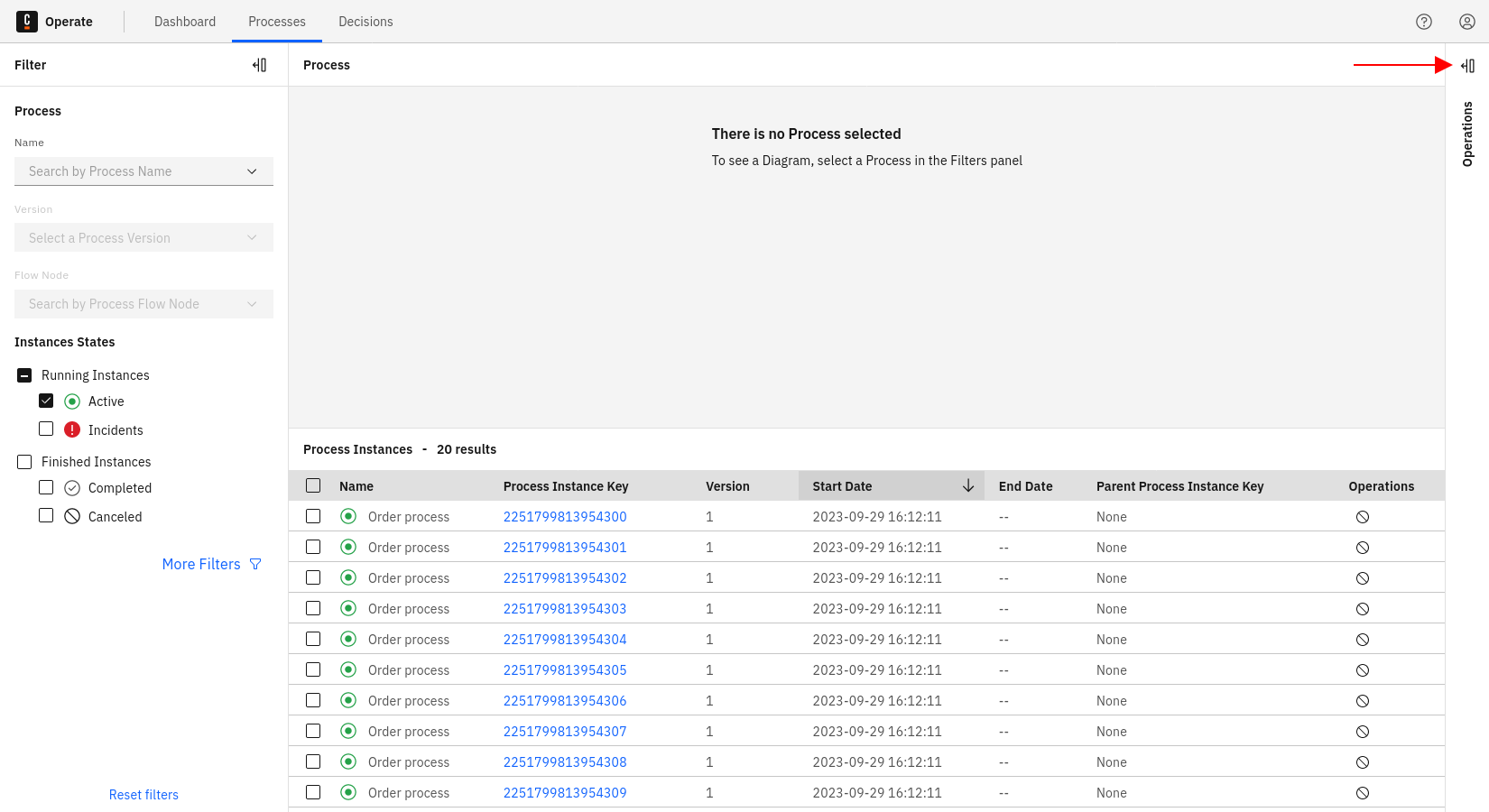Cancel instance 2251799813954301 with its operation icon
Image resolution: width=1489 pixels, height=812 pixels.
tap(1363, 548)
